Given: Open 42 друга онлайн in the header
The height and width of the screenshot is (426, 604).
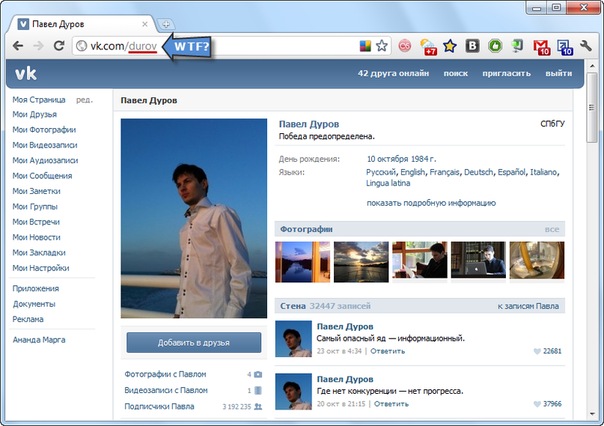Looking at the screenshot, I should (393, 73).
